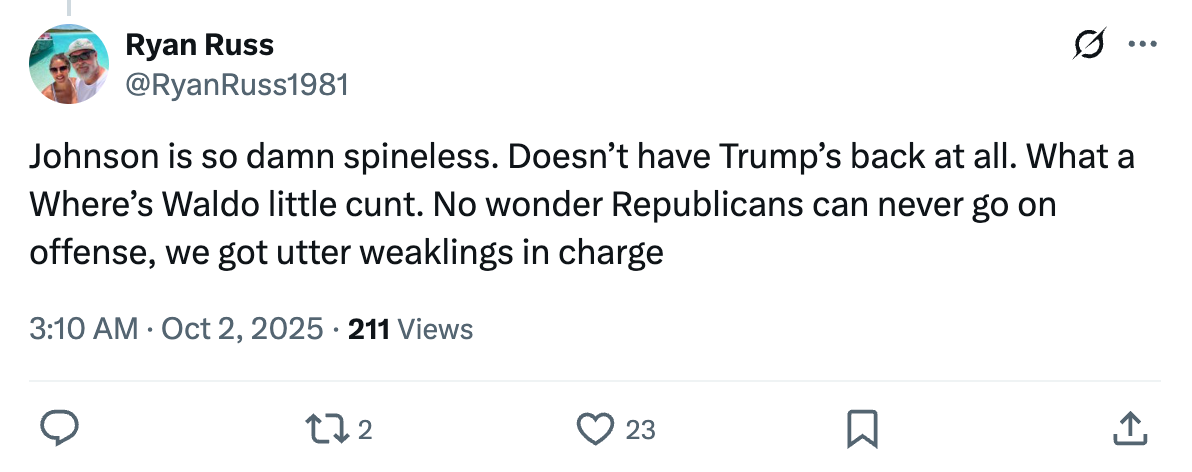This screenshot has height=472, width=1192.
Task: Reply using the speech bubble icon
Action: tap(60, 429)
